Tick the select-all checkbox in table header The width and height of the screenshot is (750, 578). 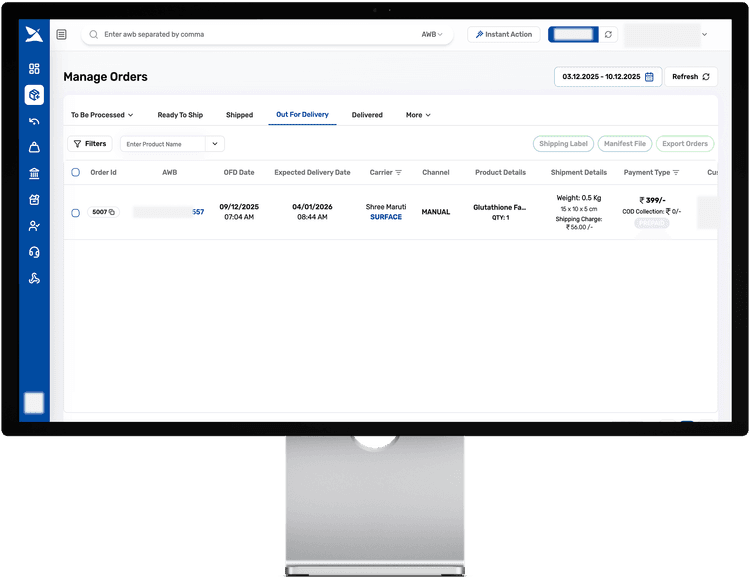tap(75, 172)
